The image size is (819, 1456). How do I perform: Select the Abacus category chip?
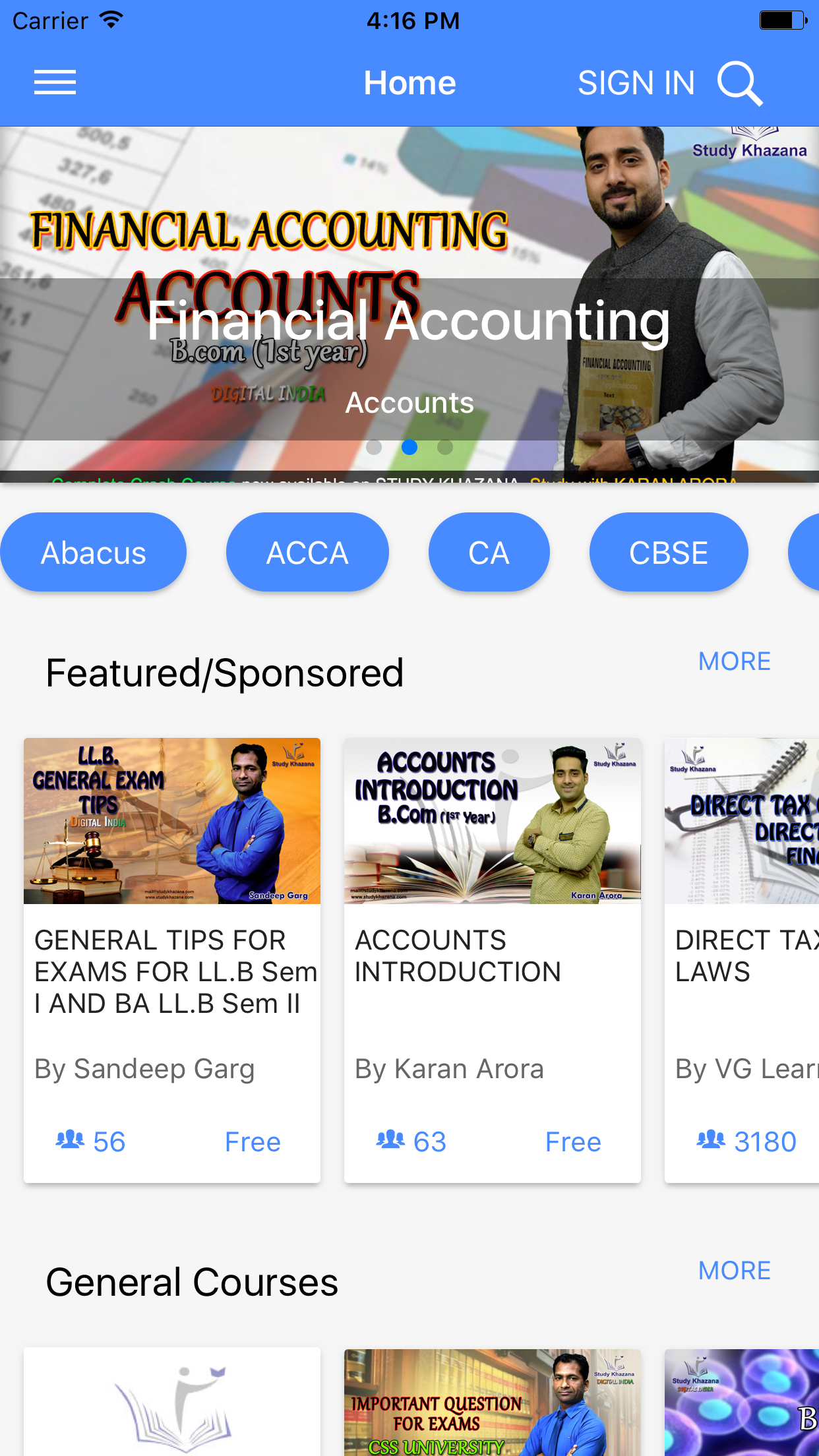[93, 553]
